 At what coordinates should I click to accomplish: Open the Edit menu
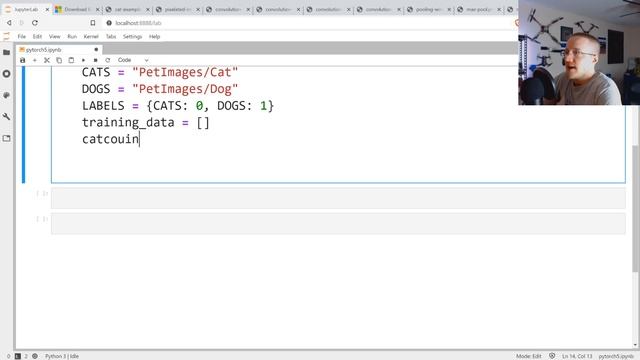[x=37, y=37]
